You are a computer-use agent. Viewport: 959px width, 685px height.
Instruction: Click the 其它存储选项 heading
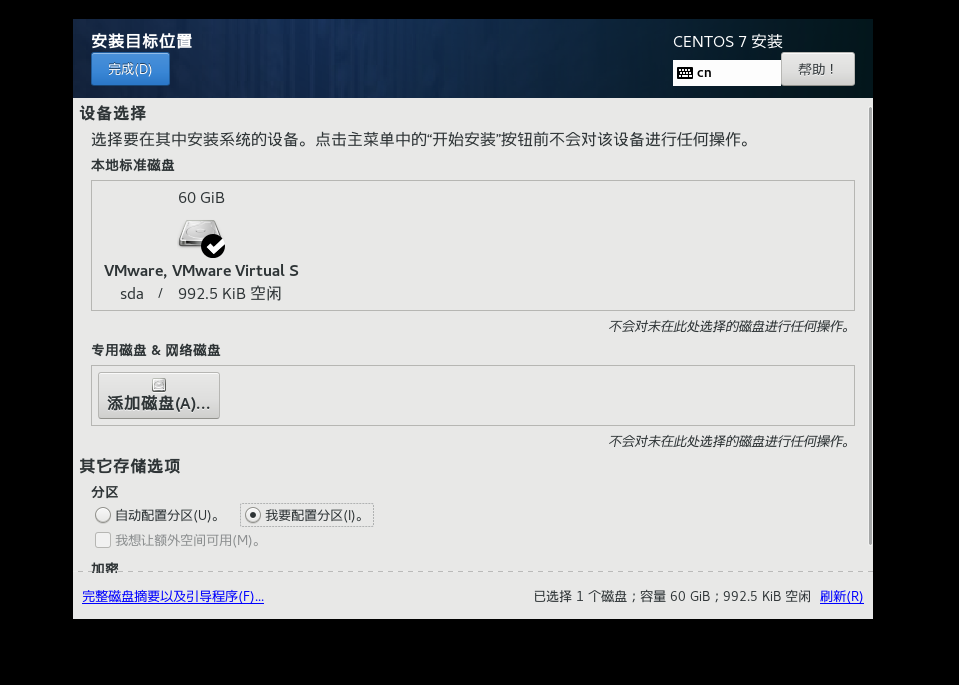[x=130, y=466]
